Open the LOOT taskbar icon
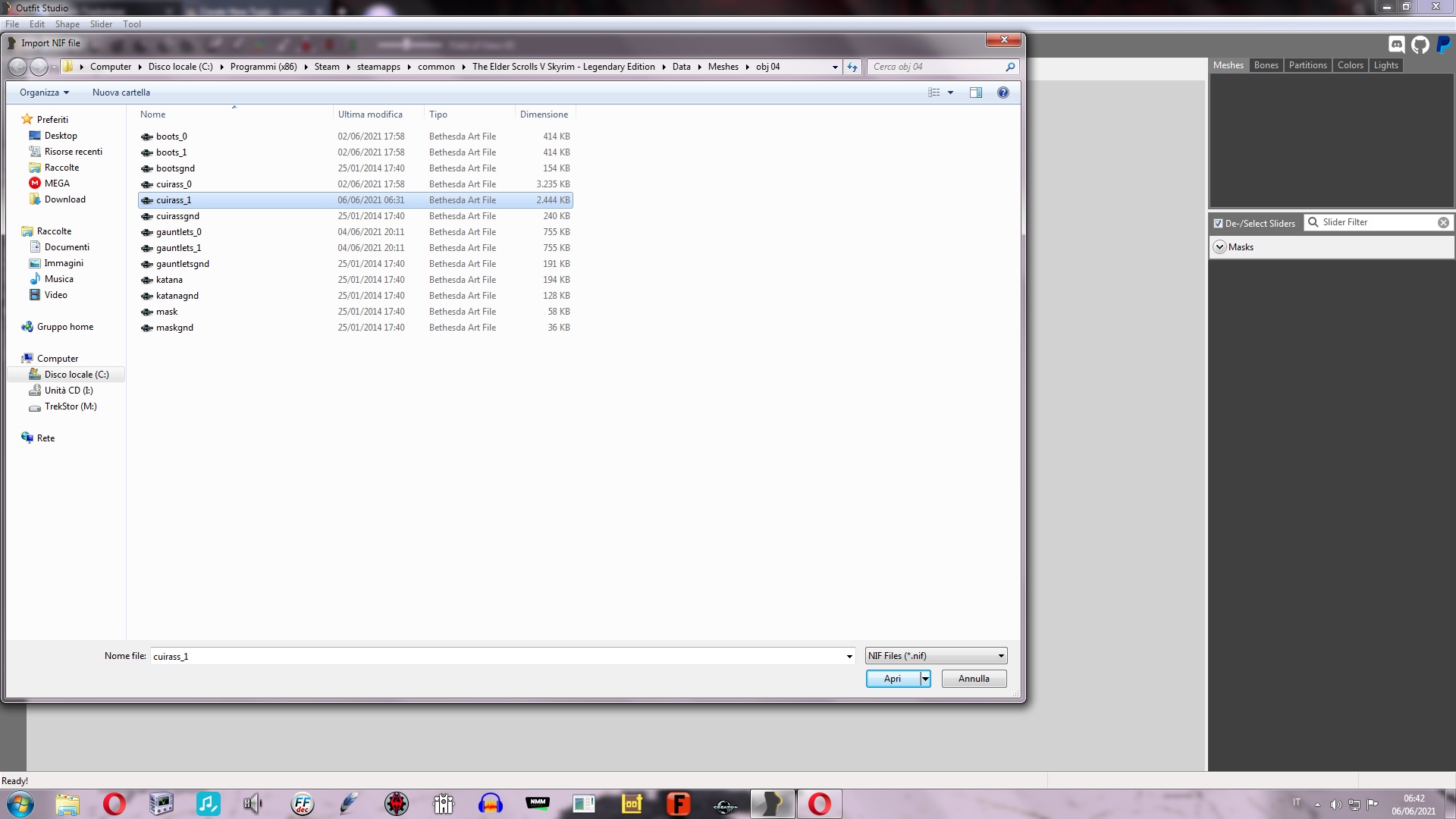1456x819 pixels. pos(632,804)
